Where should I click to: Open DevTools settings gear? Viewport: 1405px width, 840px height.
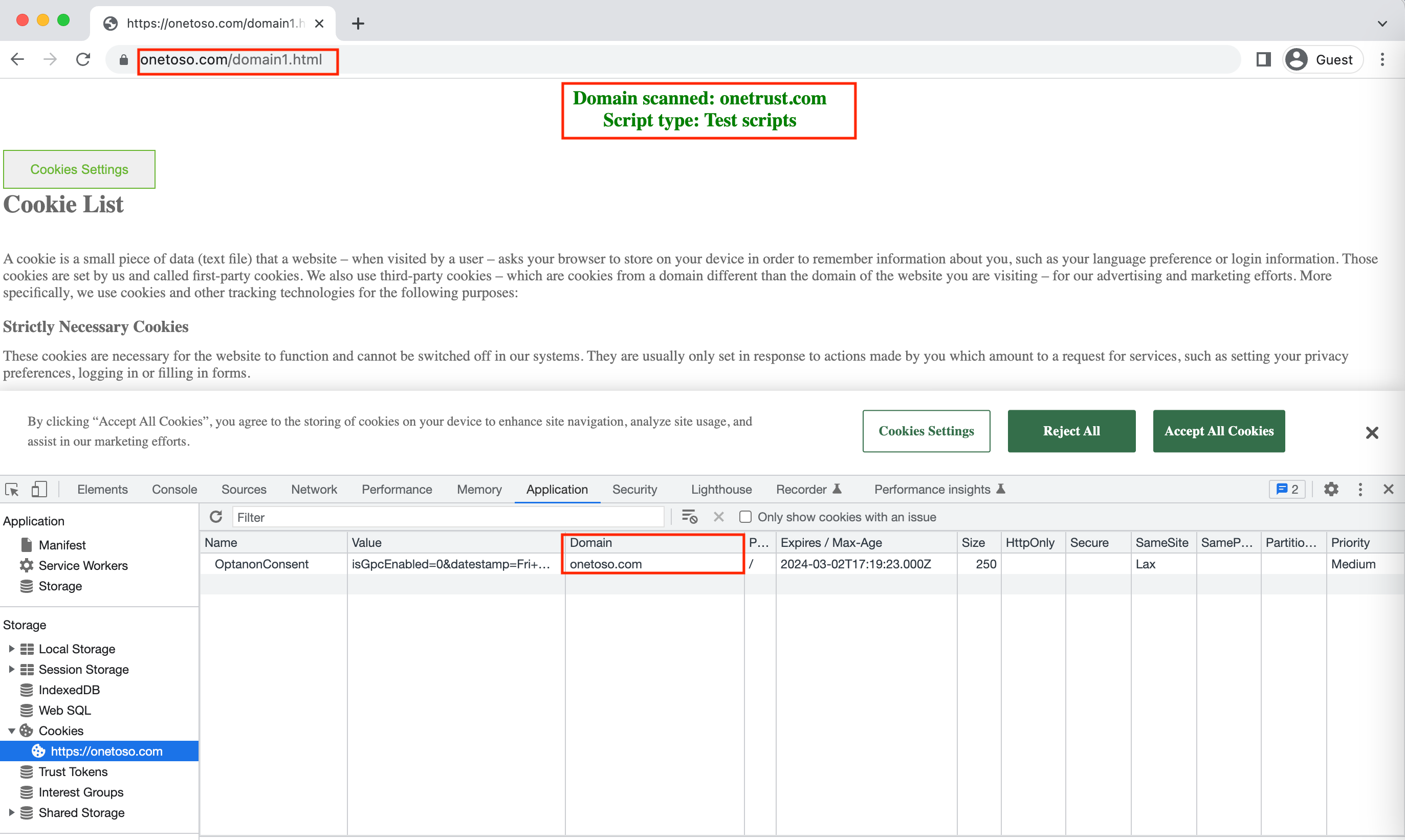(1331, 489)
